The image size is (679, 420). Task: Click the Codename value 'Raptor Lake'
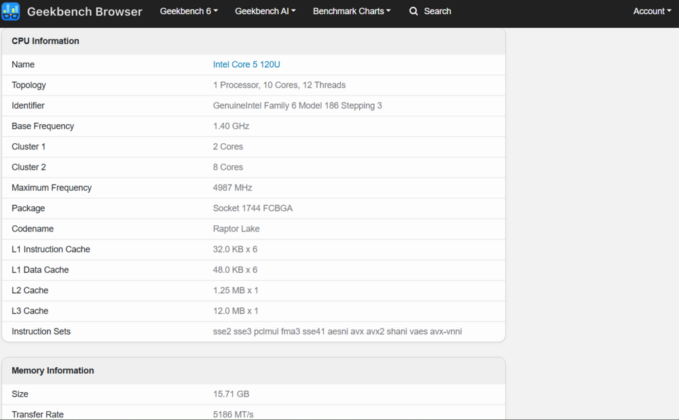(236, 229)
